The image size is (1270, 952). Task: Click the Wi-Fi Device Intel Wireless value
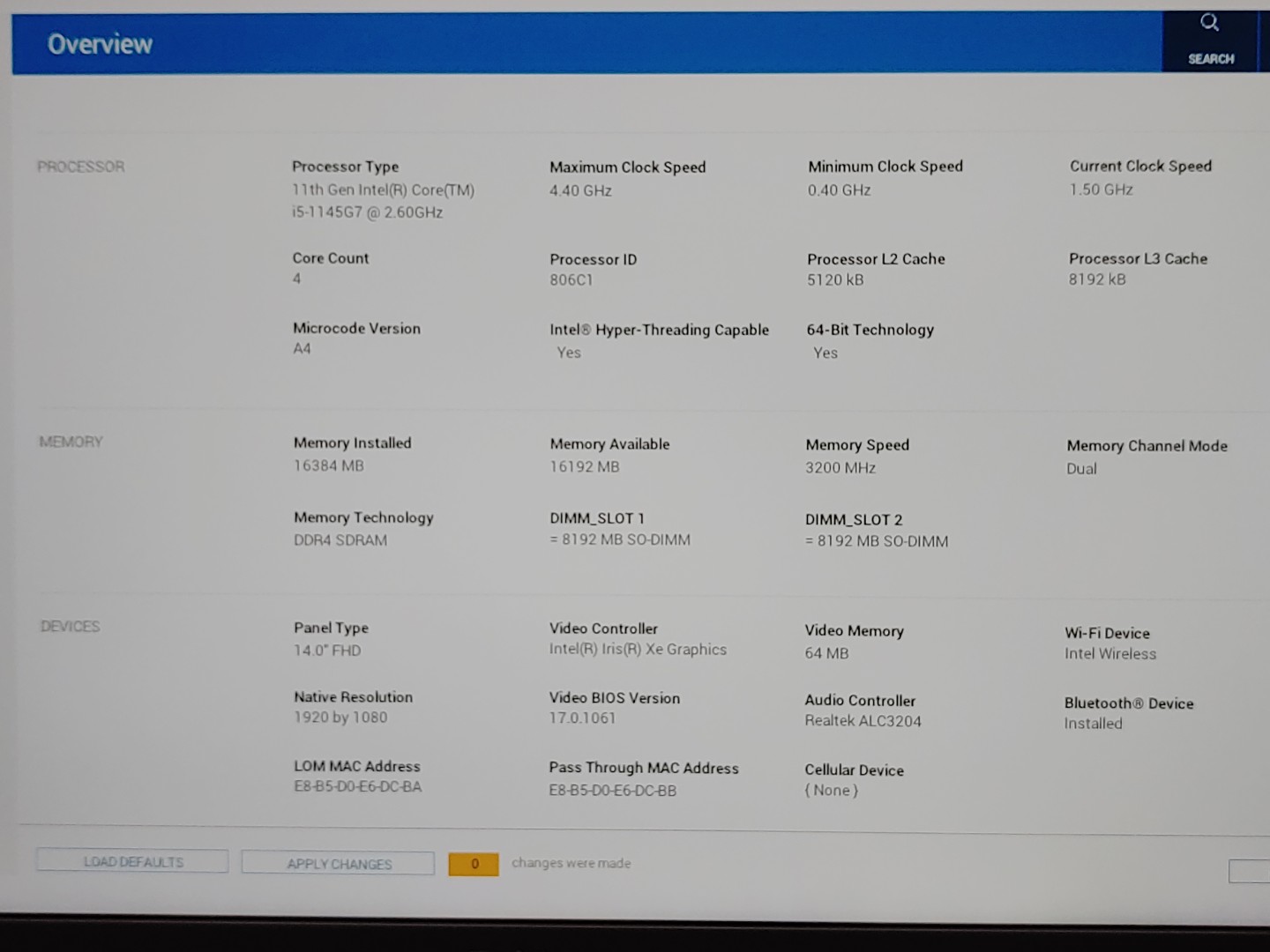1109,654
